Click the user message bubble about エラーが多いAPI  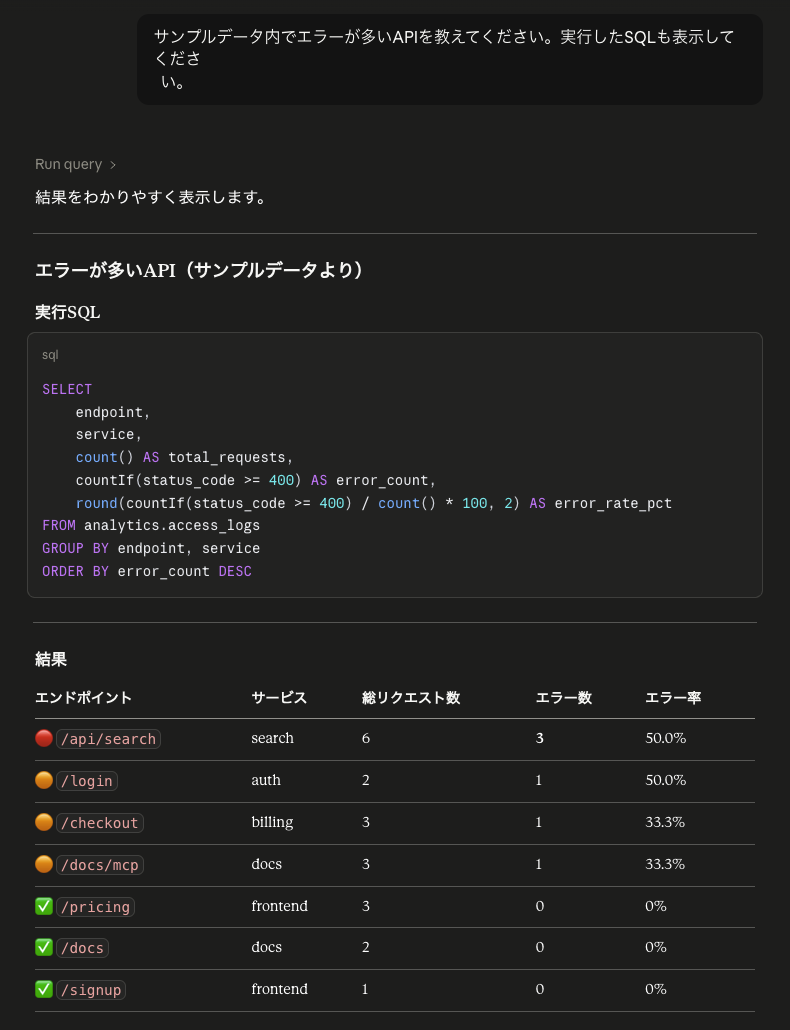pos(450,59)
